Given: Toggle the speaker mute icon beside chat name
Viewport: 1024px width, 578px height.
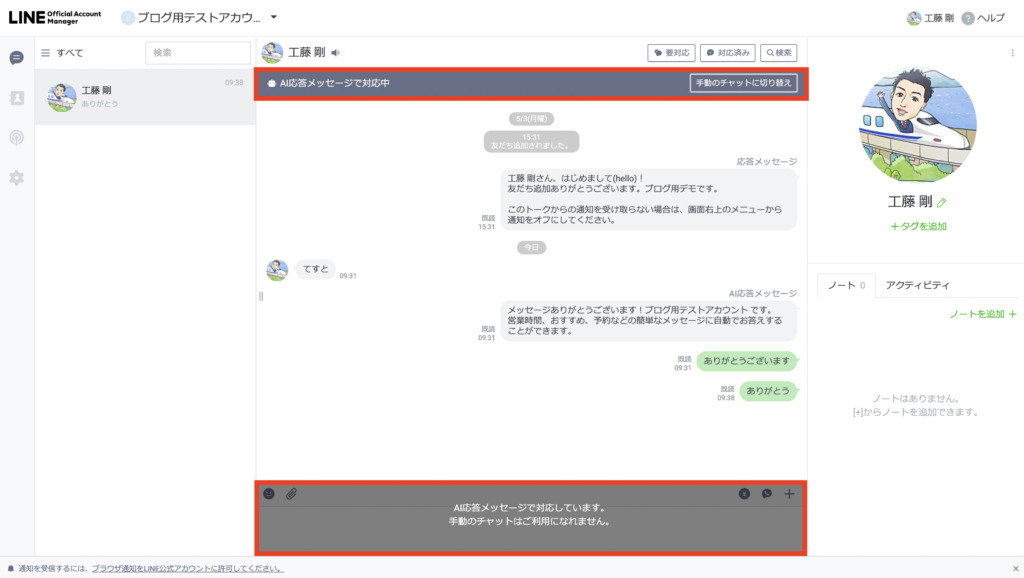Looking at the screenshot, I should 336,53.
